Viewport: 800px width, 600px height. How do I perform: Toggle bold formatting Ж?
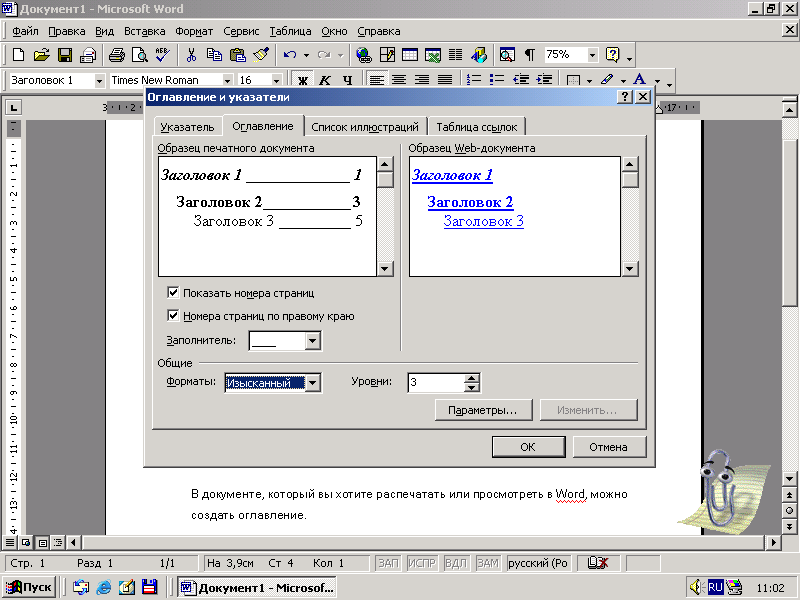(x=303, y=80)
